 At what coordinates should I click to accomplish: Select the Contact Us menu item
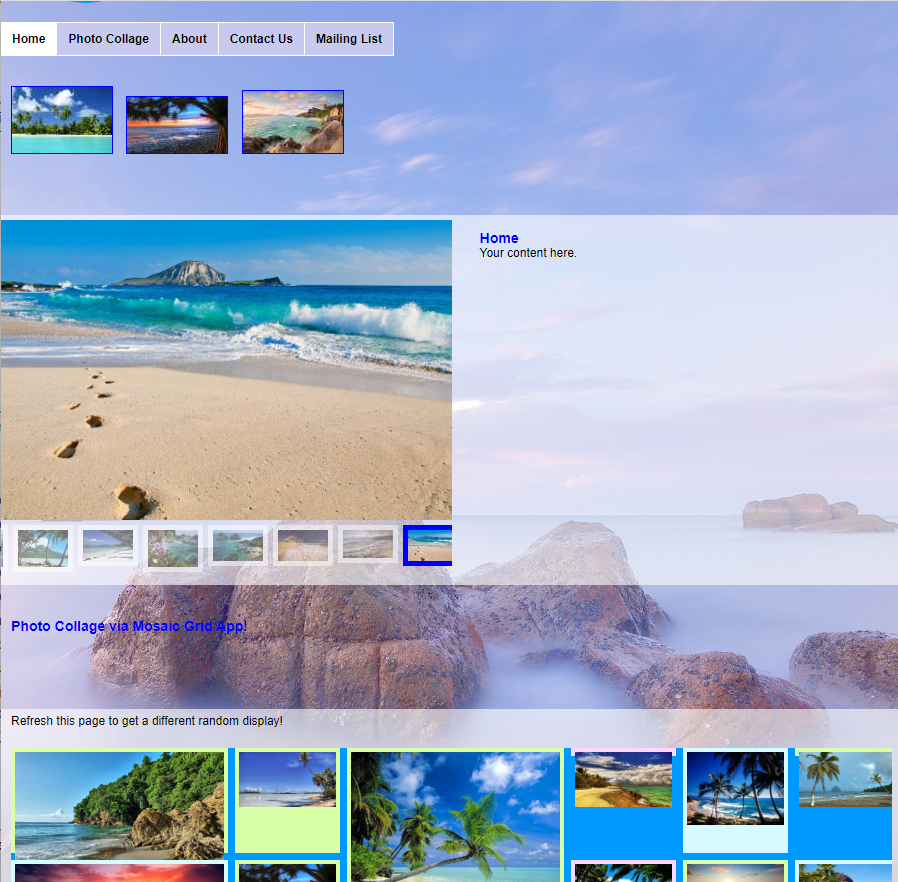click(x=261, y=39)
